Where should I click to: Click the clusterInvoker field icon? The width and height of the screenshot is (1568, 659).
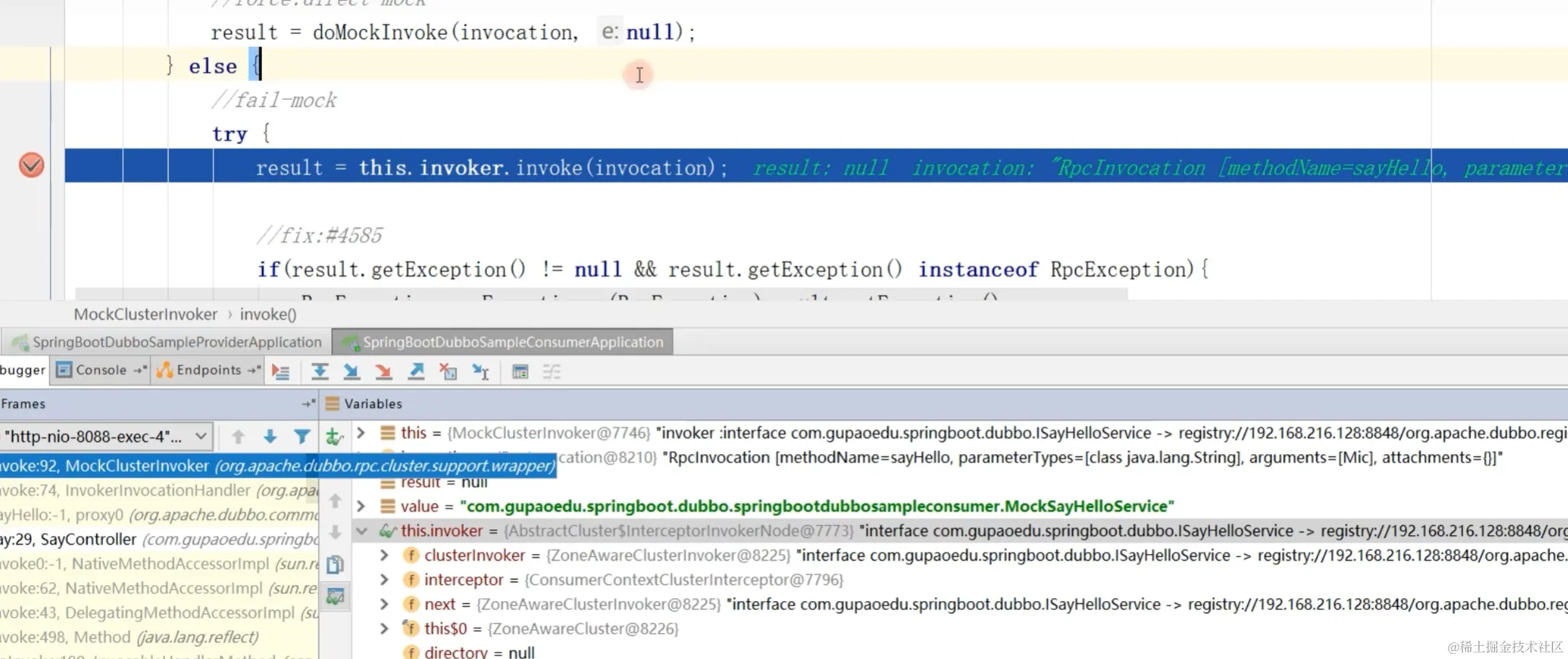pyautogui.click(x=411, y=555)
